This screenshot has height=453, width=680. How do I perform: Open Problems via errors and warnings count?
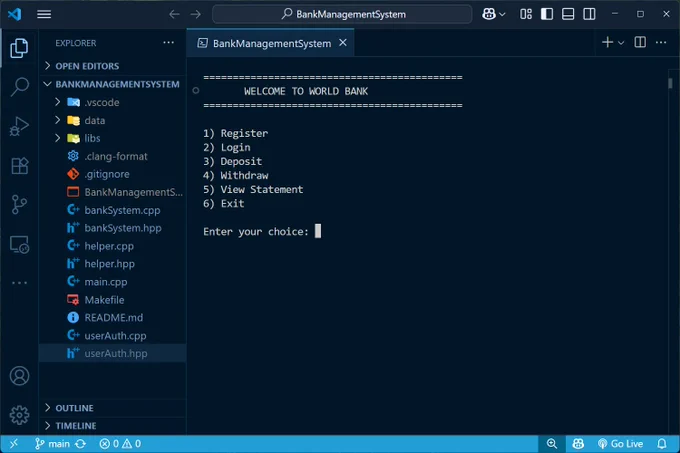coord(120,443)
